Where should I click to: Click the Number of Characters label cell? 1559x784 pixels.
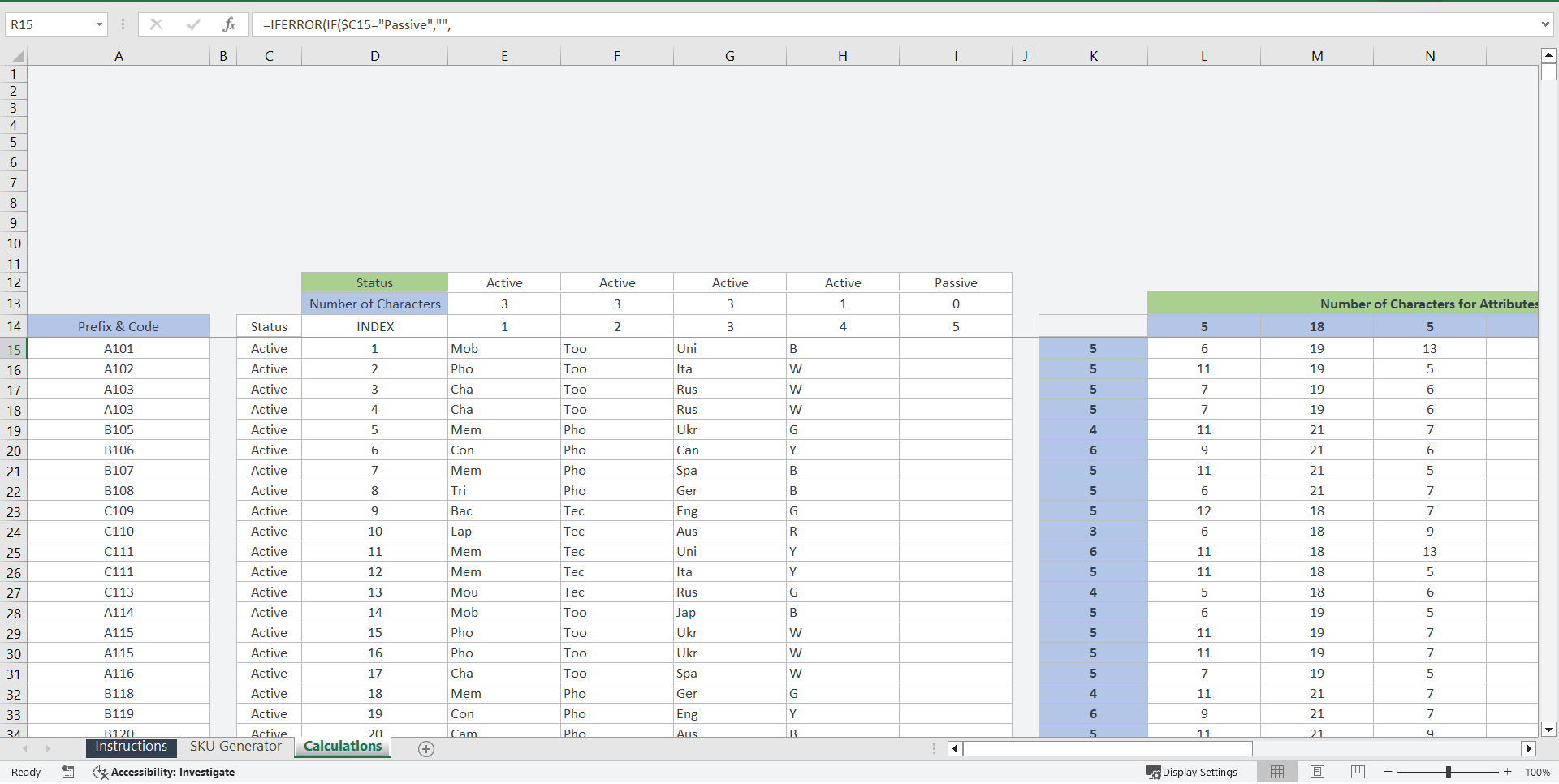[374, 304]
